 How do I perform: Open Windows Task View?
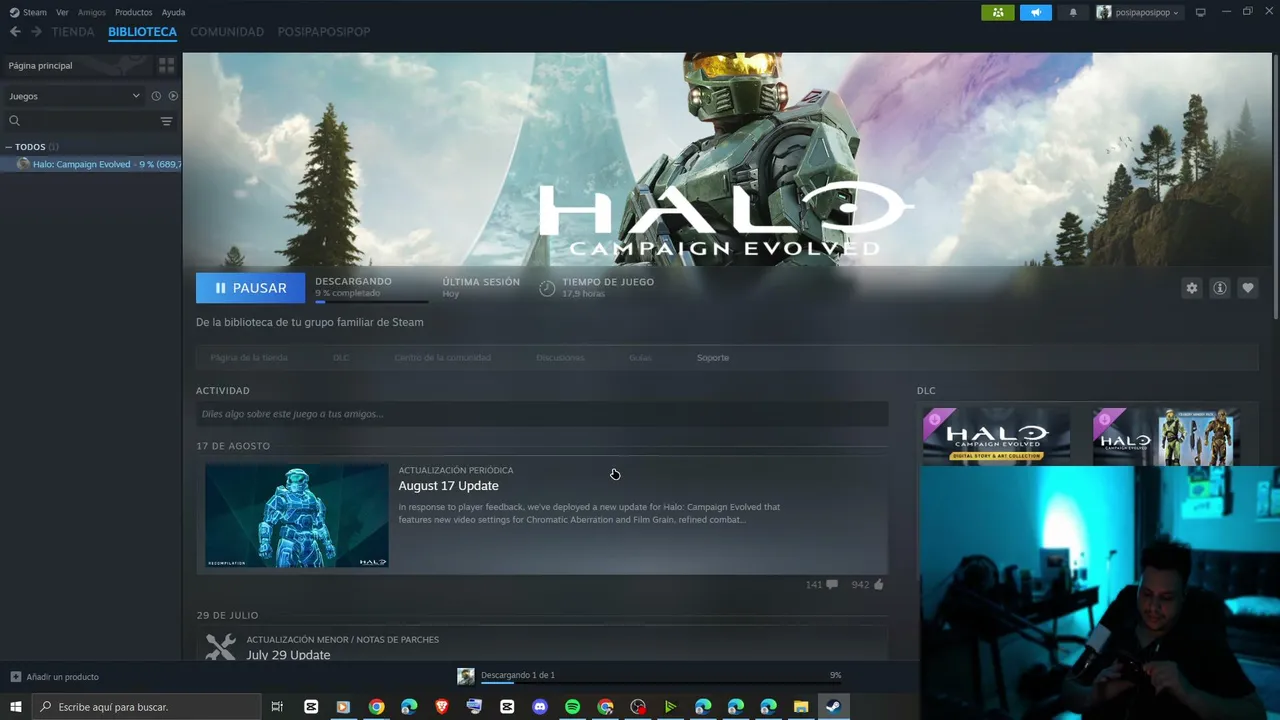point(277,707)
